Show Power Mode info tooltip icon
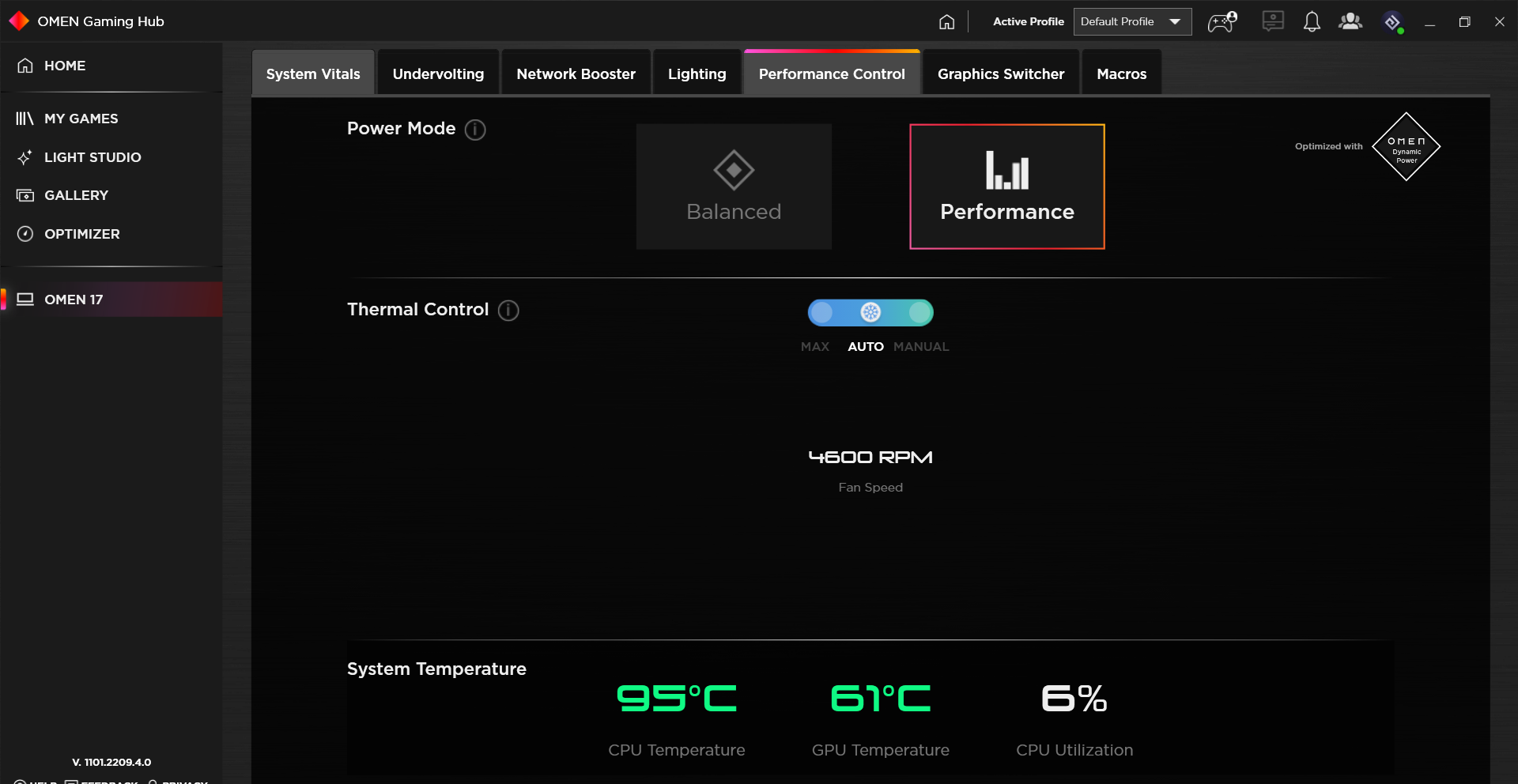The image size is (1518, 784). pyautogui.click(x=475, y=130)
